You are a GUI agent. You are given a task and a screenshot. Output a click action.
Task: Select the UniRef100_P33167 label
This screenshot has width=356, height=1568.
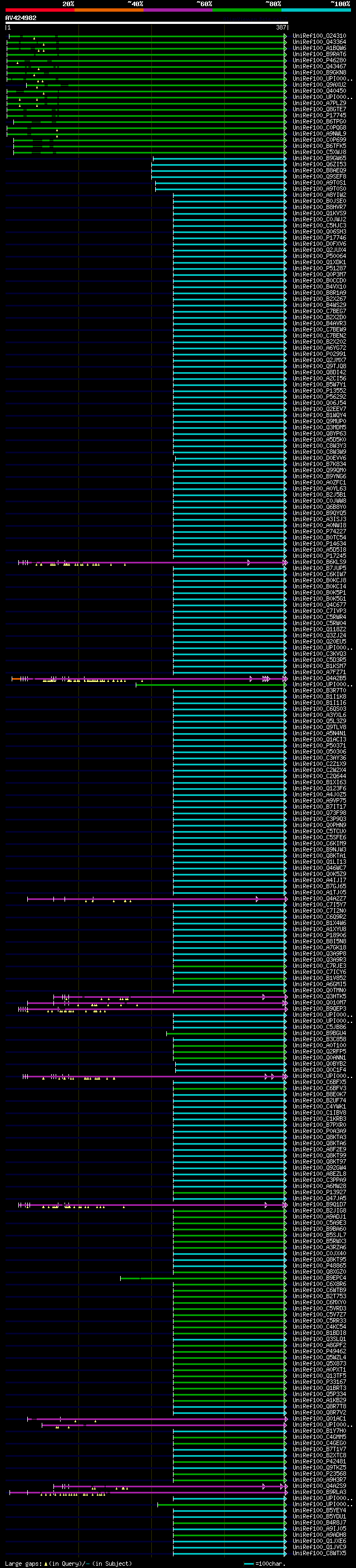[319, 1382]
